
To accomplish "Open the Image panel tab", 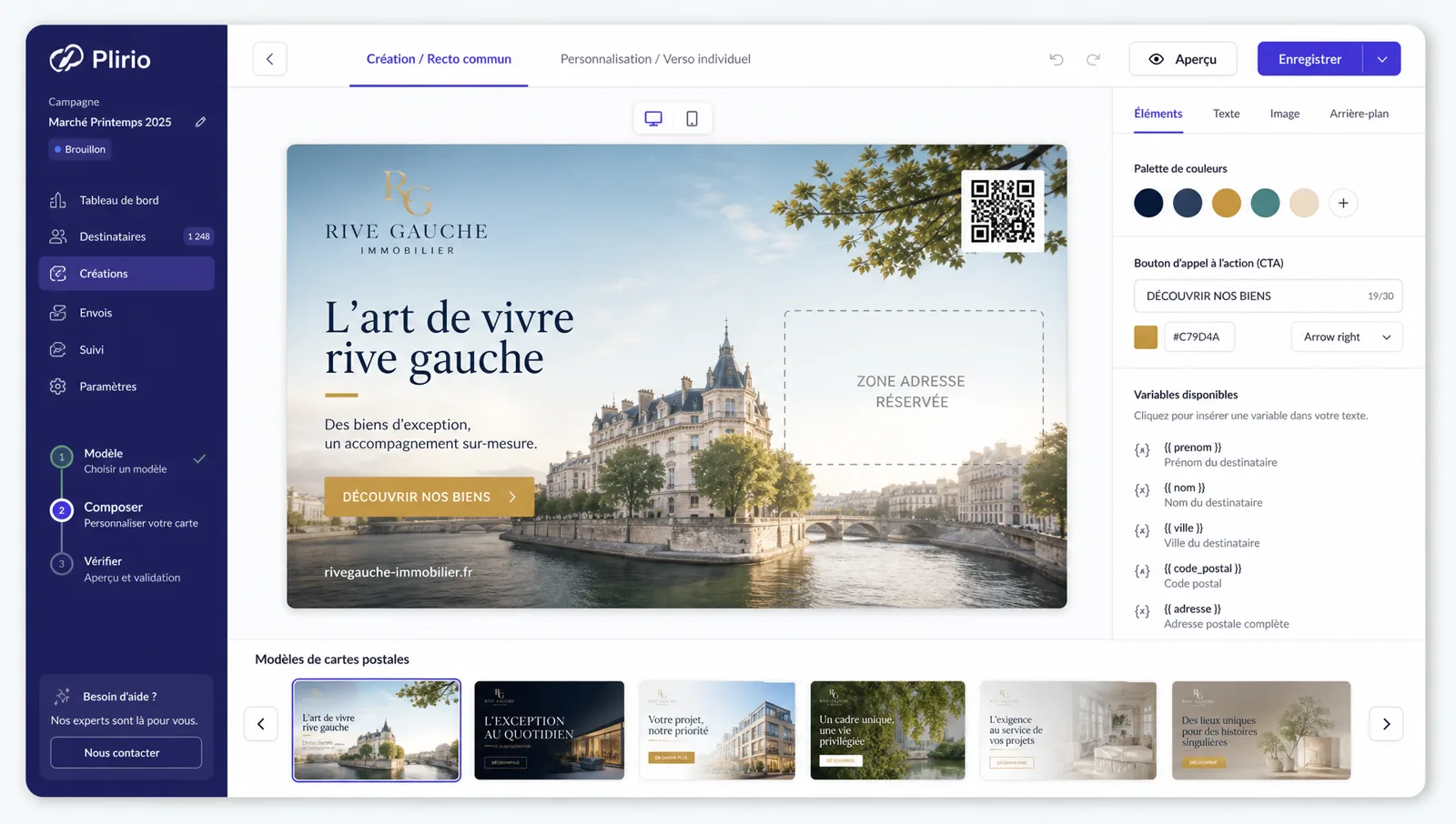I will tap(1285, 114).
